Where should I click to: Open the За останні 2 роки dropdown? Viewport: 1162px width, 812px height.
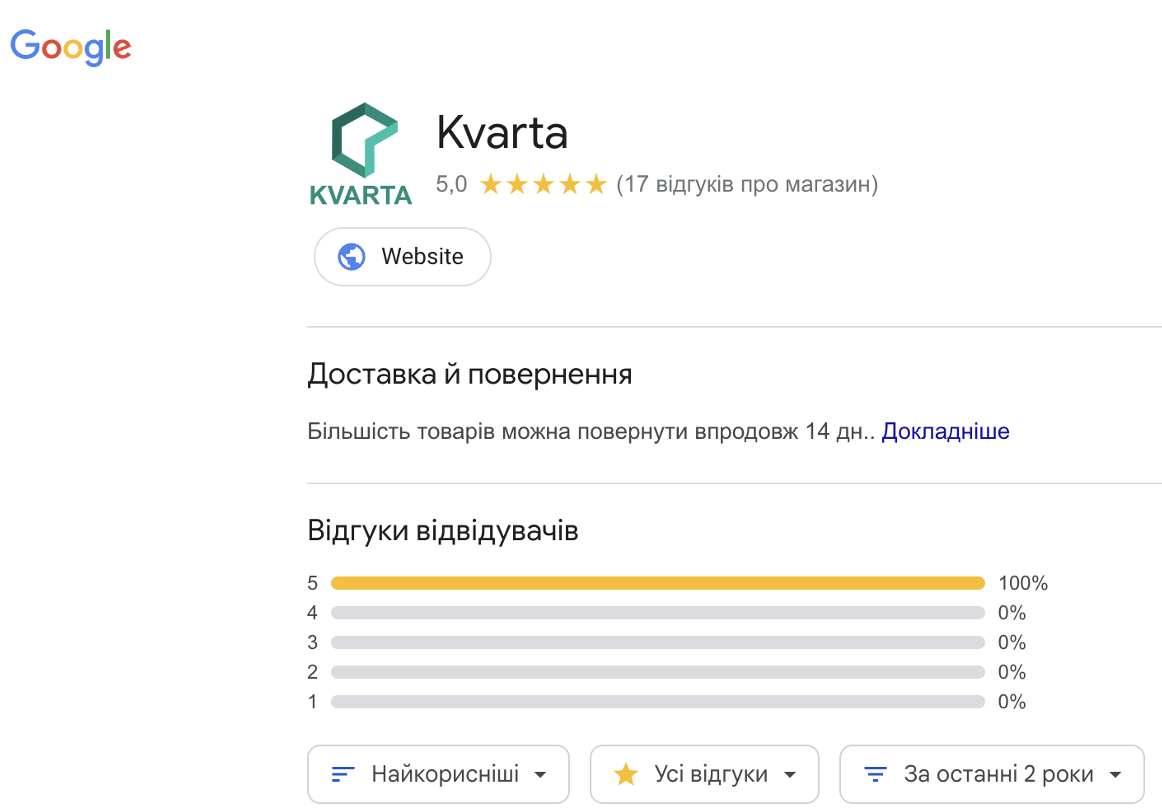992,774
